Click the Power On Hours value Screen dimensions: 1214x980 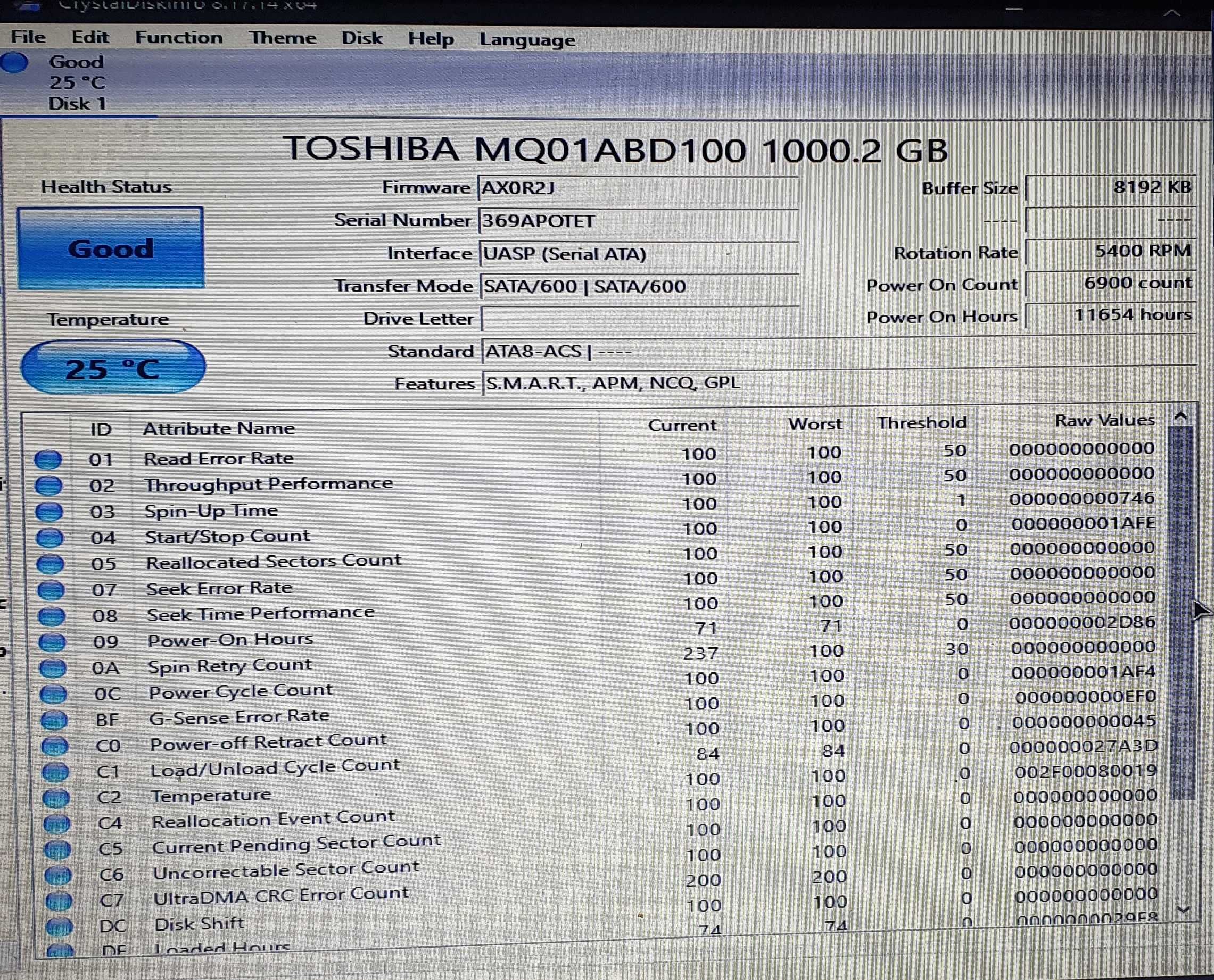point(1110,315)
